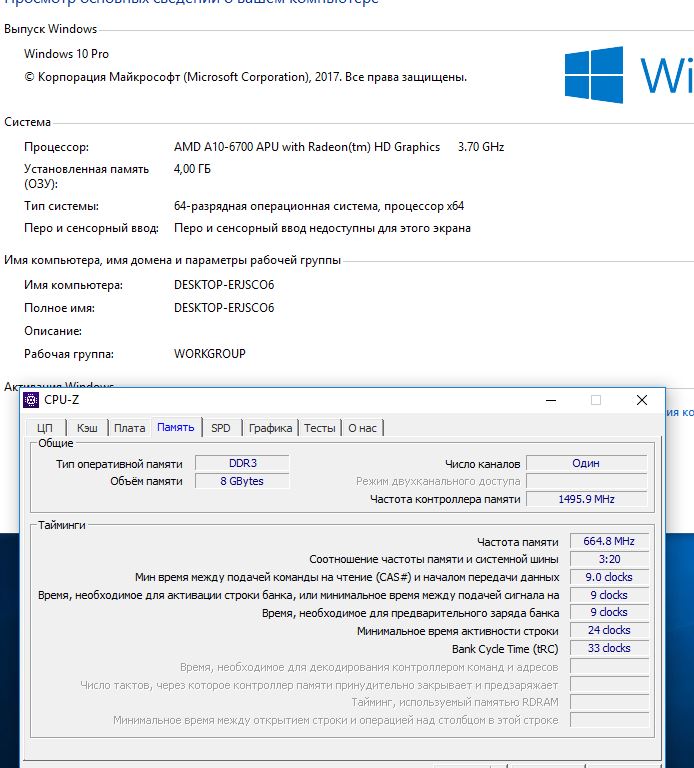
Task: Open the О нас tab
Action: pyautogui.click(x=362, y=428)
